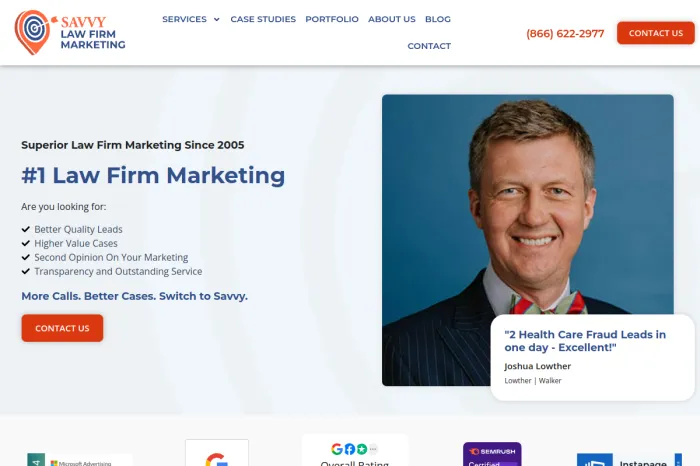The width and height of the screenshot is (700, 466).
Task: Click the 'Better Quality Leads' text
Action: (x=78, y=229)
